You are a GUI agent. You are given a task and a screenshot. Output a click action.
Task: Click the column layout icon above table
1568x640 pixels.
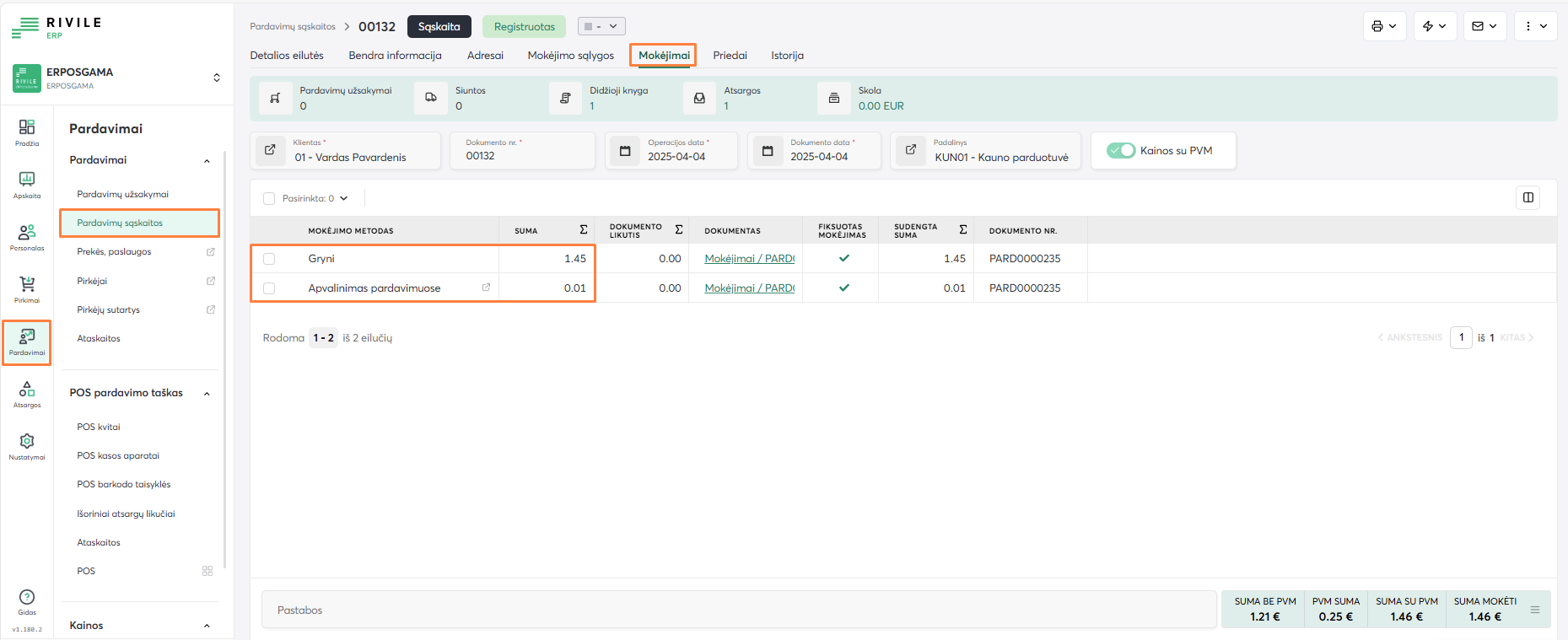coord(1528,197)
